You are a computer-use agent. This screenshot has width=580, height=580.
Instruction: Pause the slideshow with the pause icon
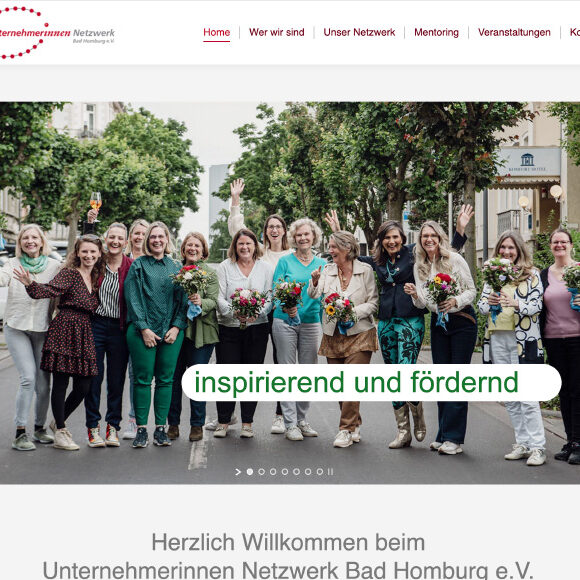coord(330,472)
